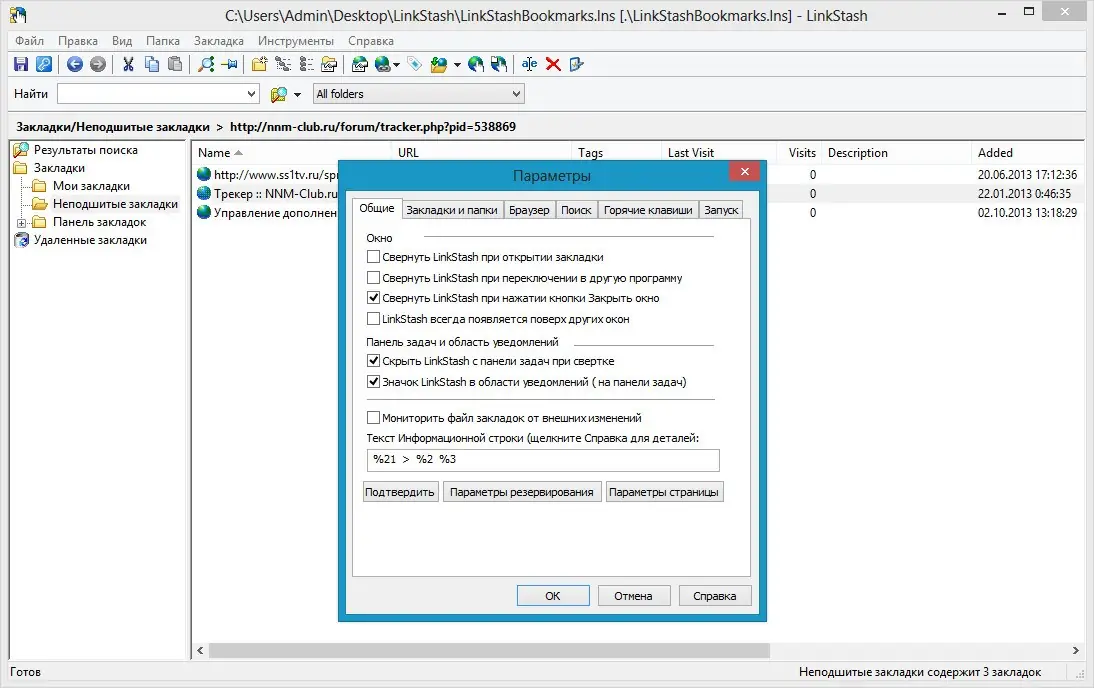This screenshot has height=688, width=1094.
Task: Click the globe with chain link icon
Action: tap(383, 64)
